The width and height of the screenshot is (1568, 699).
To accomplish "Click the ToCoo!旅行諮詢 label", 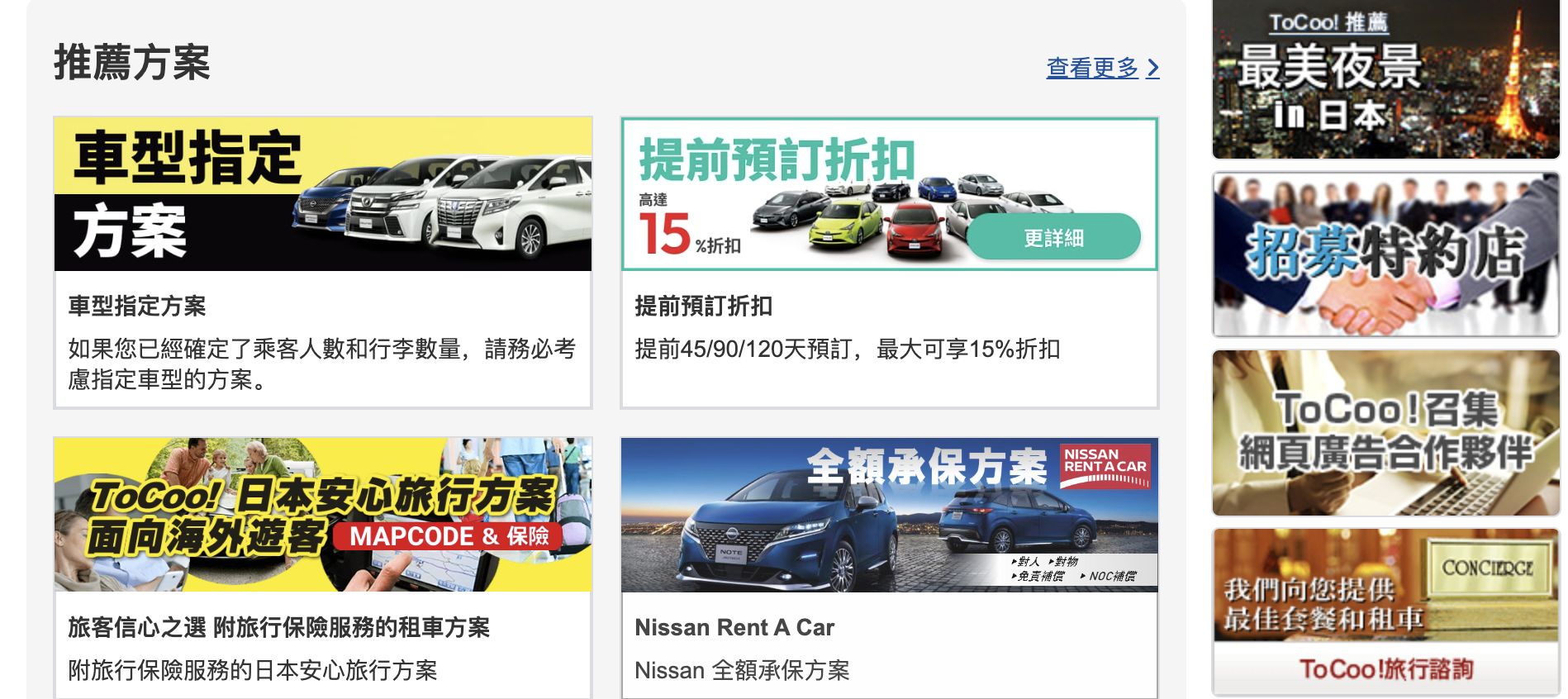I will [x=1385, y=668].
